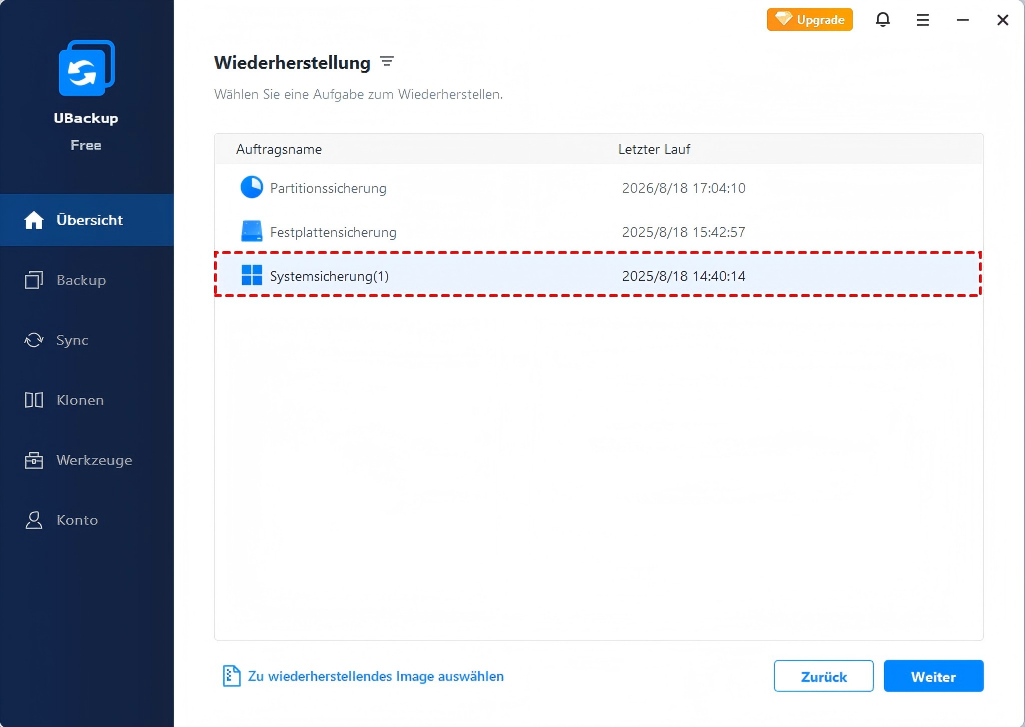
Task: Click the Systemsicherung Windows logo icon
Action: tap(251, 276)
